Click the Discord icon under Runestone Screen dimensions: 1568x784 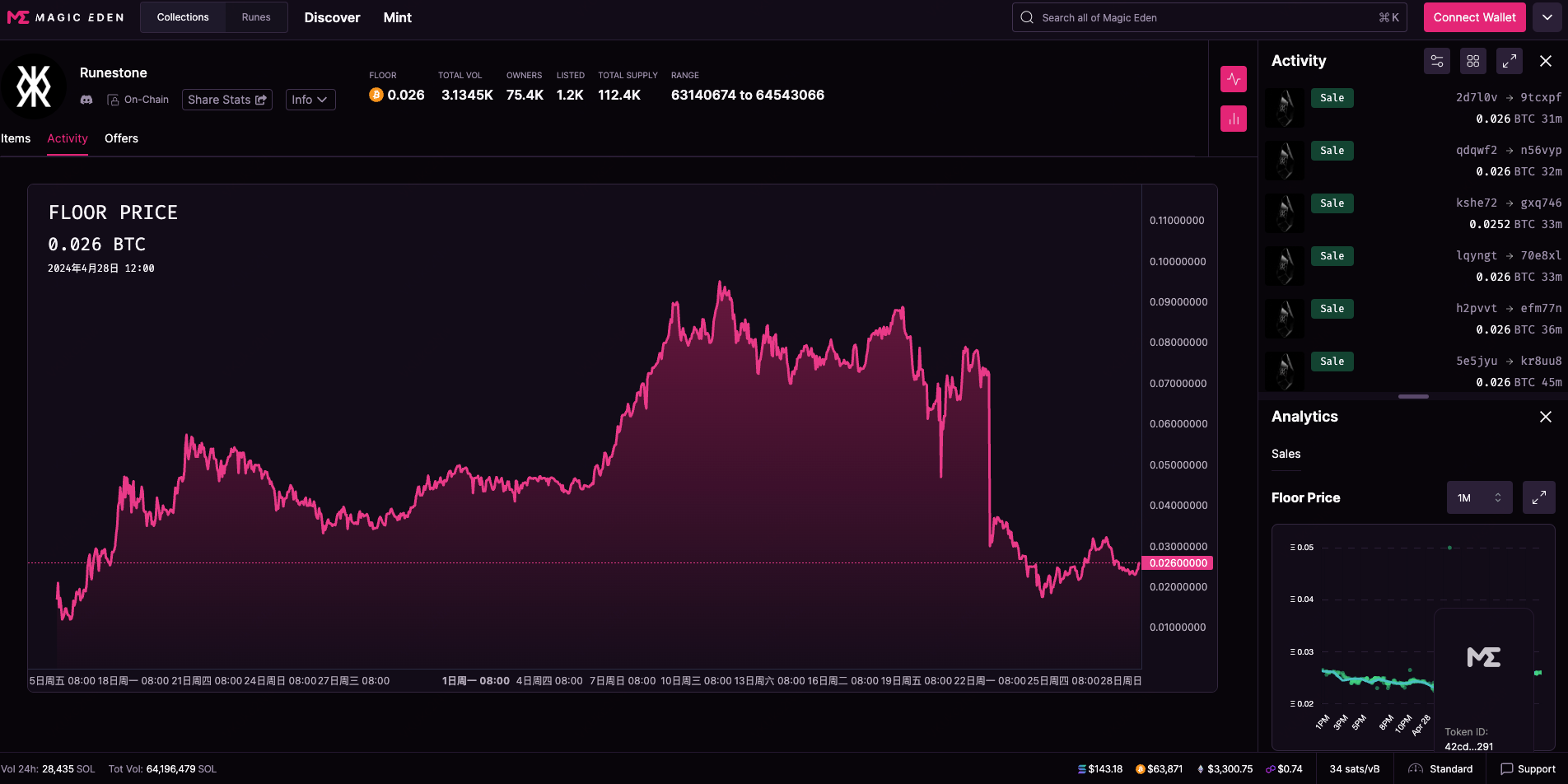click(86, 100)
